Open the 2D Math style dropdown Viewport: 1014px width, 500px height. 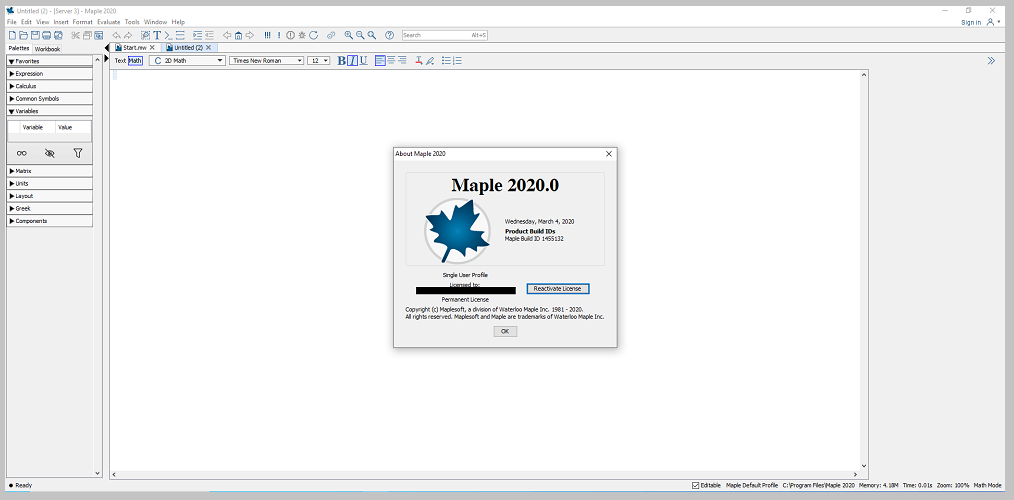pos(187,60)
